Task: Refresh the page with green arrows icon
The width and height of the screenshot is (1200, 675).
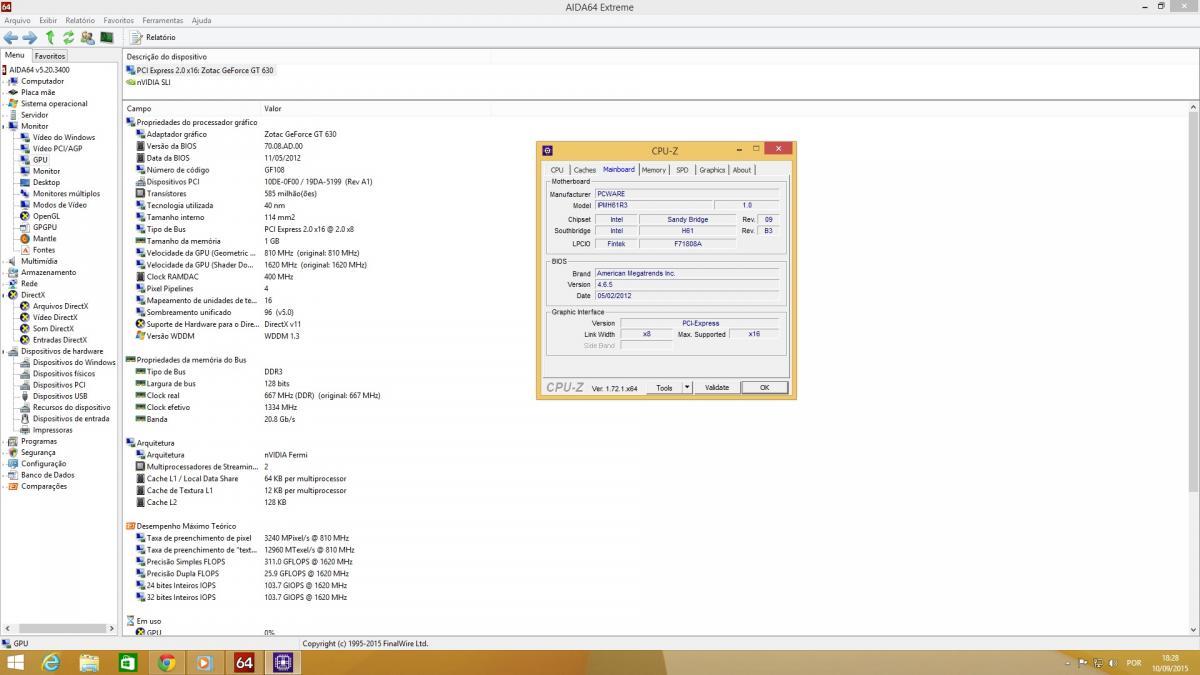Action: point(68,37)
